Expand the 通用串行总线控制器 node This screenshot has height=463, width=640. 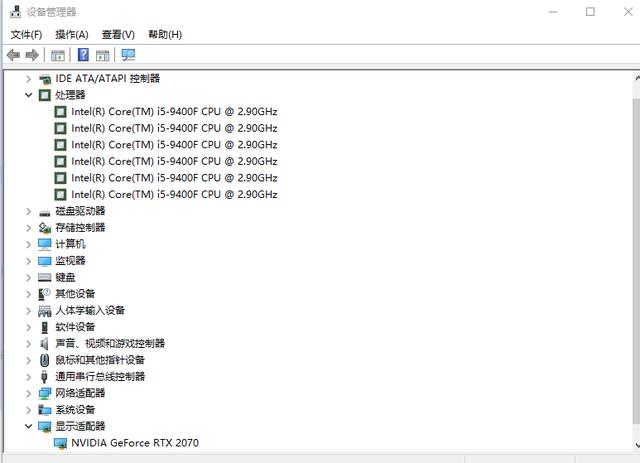click(x=29, y=377)
